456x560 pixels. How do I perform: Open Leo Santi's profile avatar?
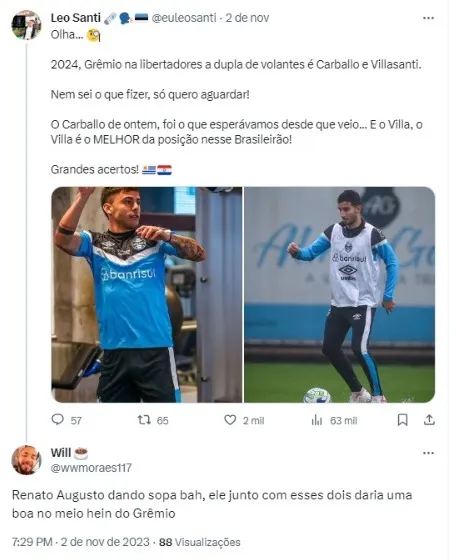click(26, 25)
